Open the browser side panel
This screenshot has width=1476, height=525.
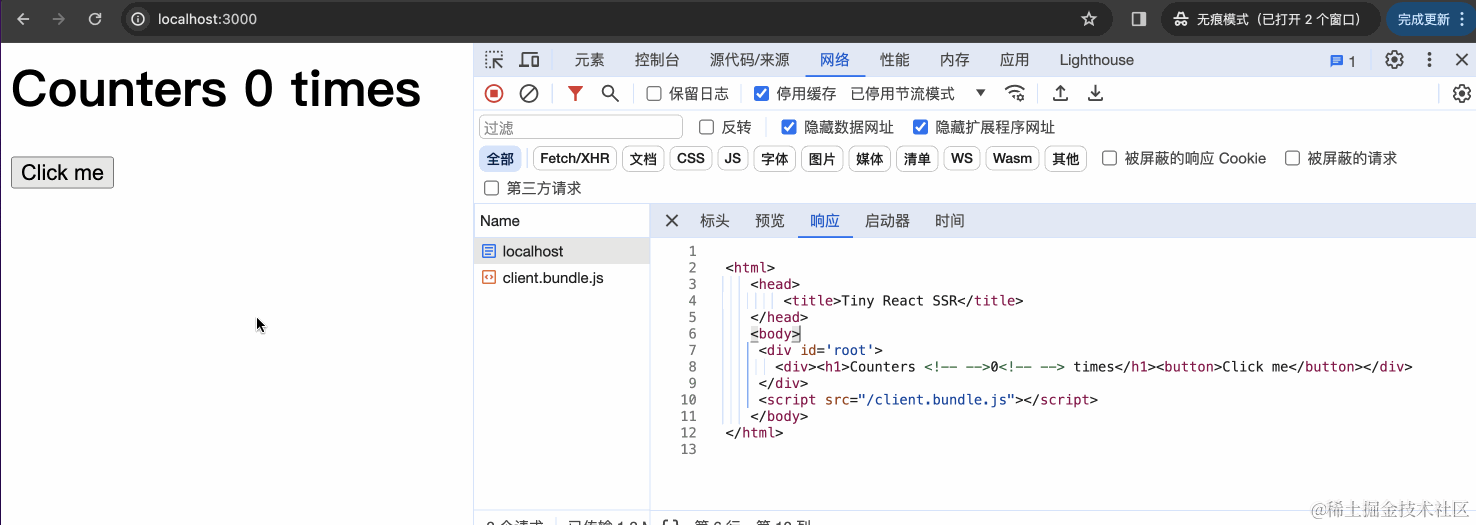click(1138, 19)
